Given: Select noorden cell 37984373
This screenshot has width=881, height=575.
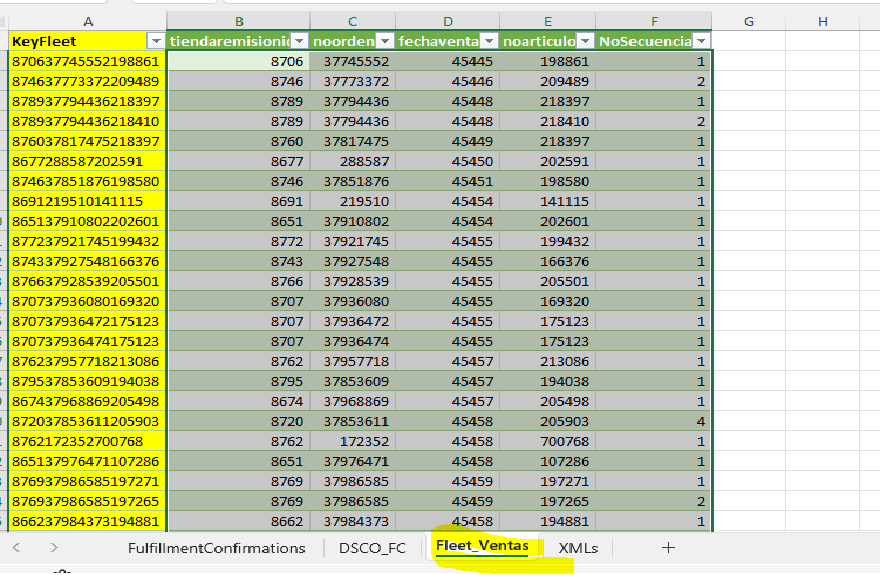Looking at the screenshot, I should [353, 521].
